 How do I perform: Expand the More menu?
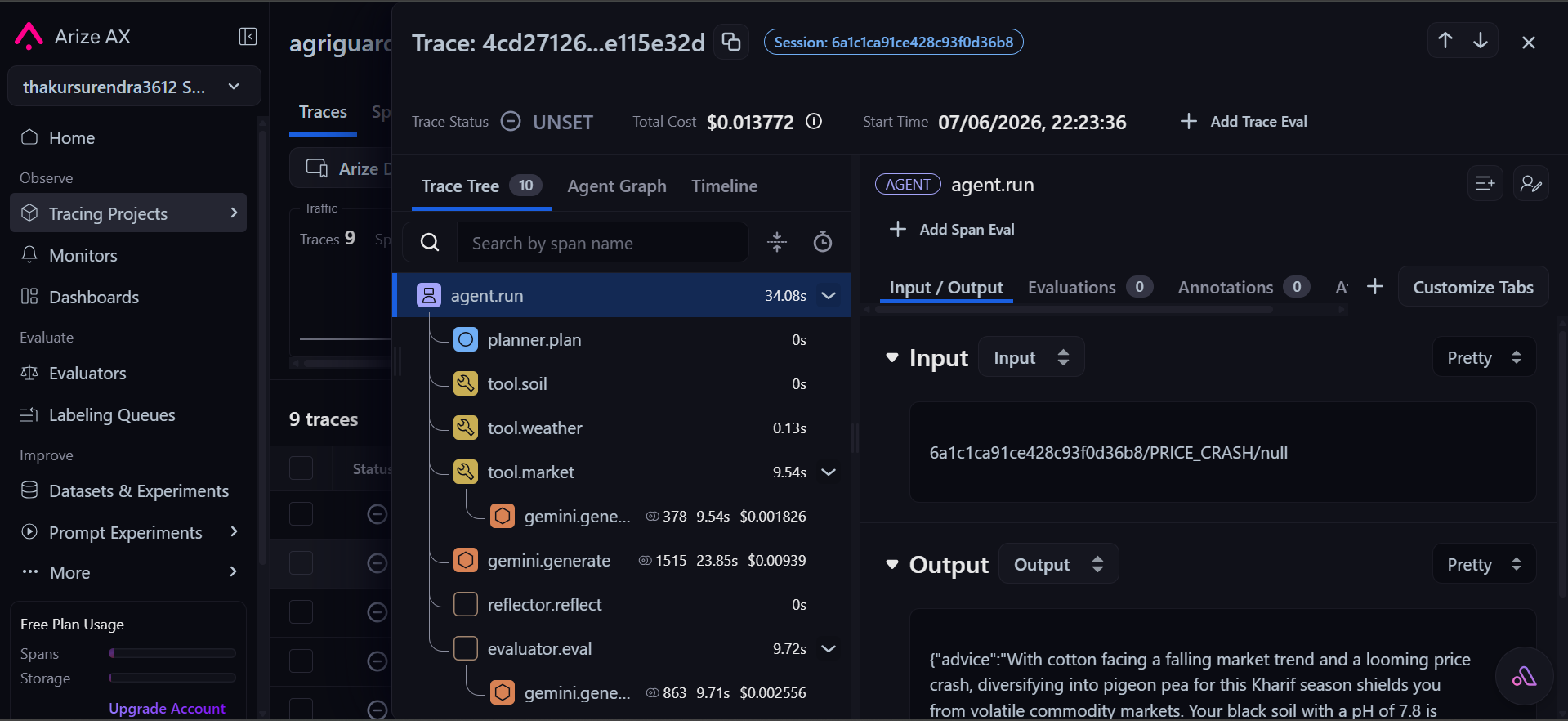(234, 571)
